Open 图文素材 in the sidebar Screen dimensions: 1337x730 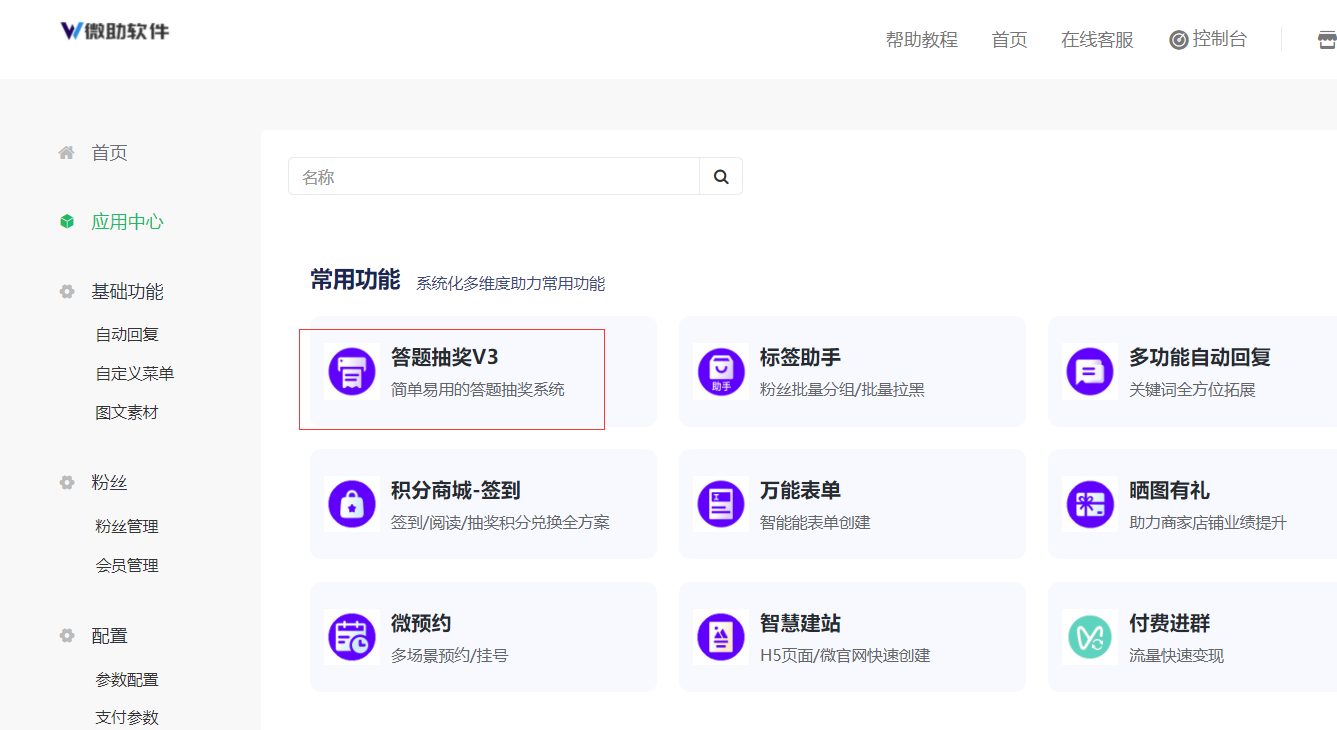click(127, 413)
